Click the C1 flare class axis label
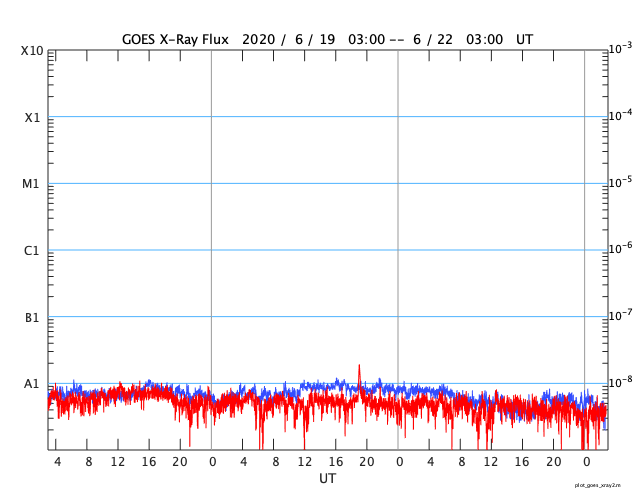This screenshot has width=640, height=500. (x=32, y=251)
